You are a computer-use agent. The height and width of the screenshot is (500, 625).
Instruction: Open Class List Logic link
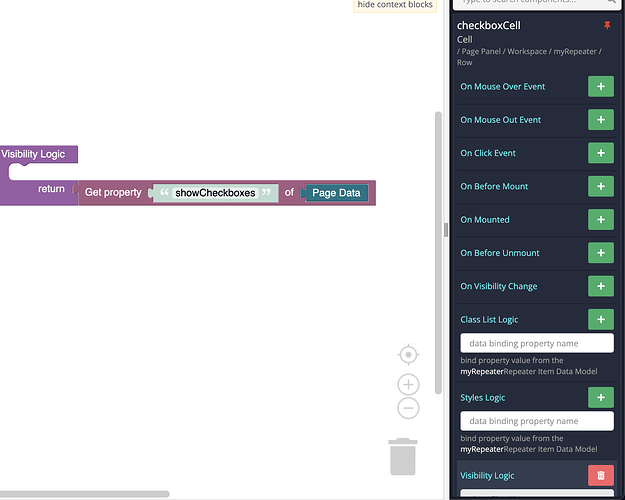489,319
